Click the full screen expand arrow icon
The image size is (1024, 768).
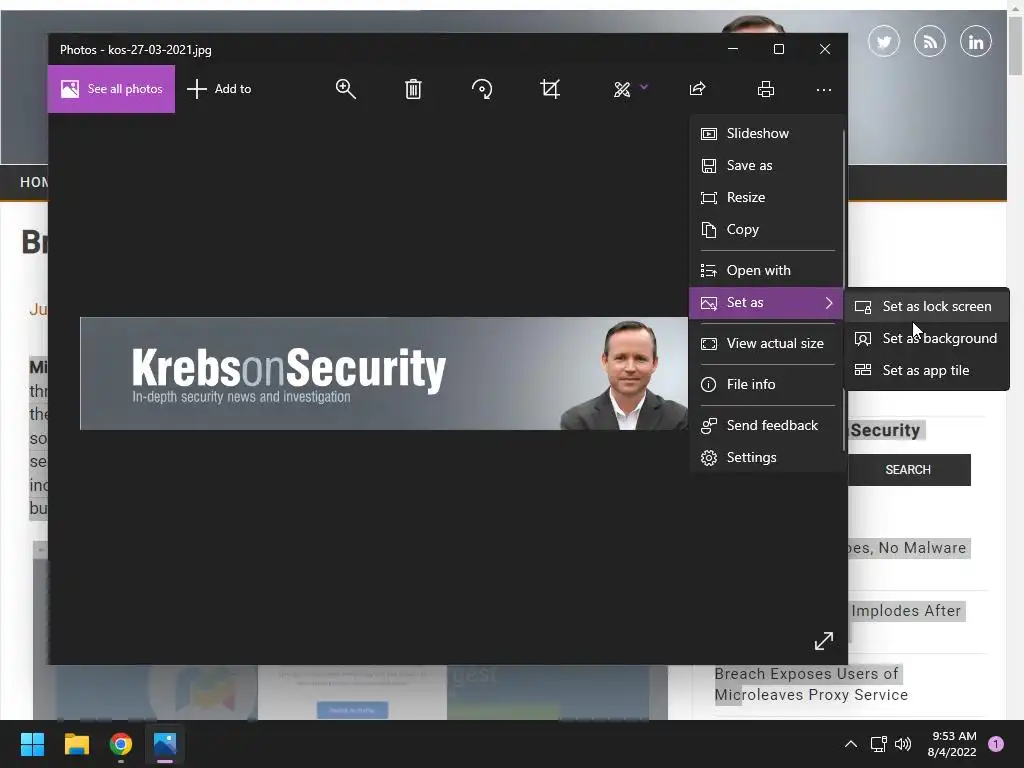pos(824,641)
